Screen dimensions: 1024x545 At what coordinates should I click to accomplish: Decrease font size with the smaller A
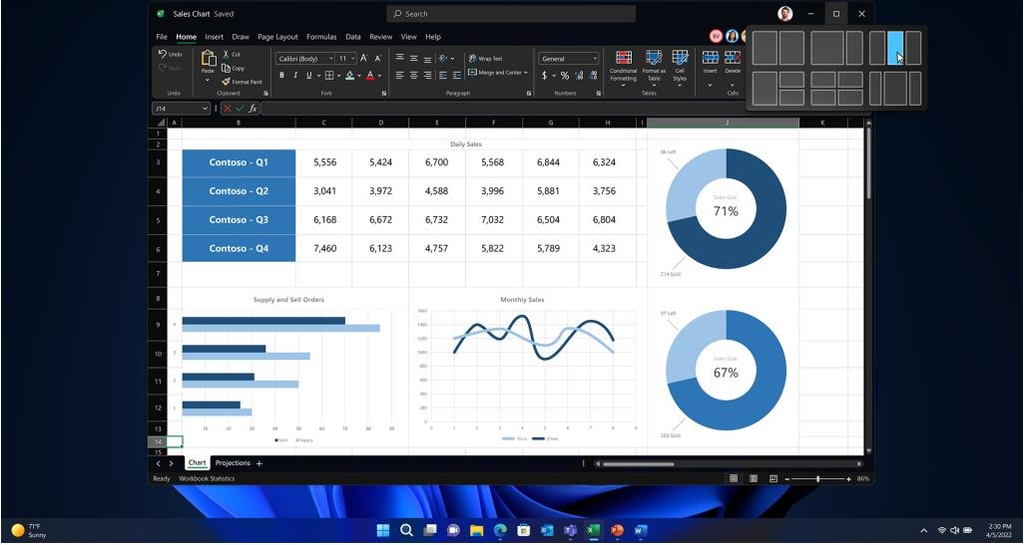[x=378, y=58]
